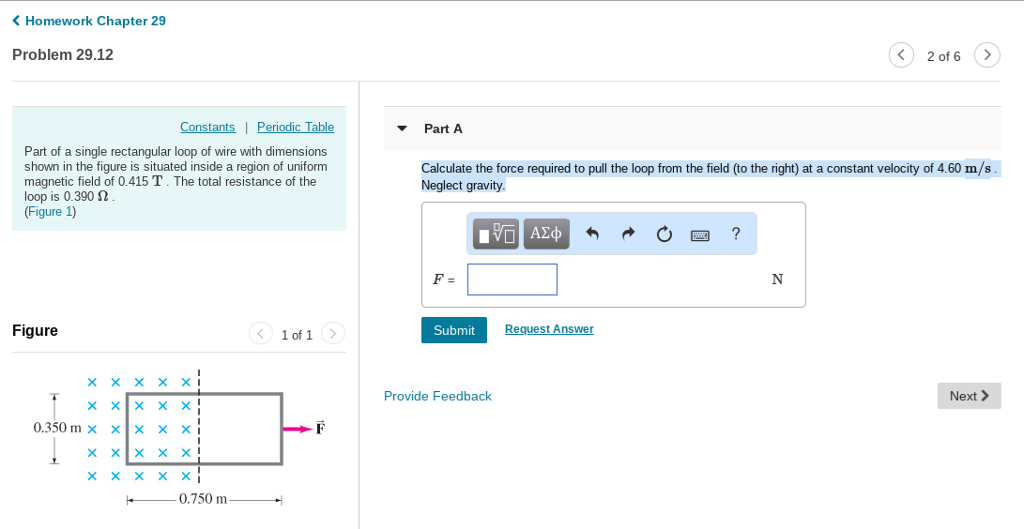Focus the F answer input field
The image size is (1024, 529).
click(512, 280)
